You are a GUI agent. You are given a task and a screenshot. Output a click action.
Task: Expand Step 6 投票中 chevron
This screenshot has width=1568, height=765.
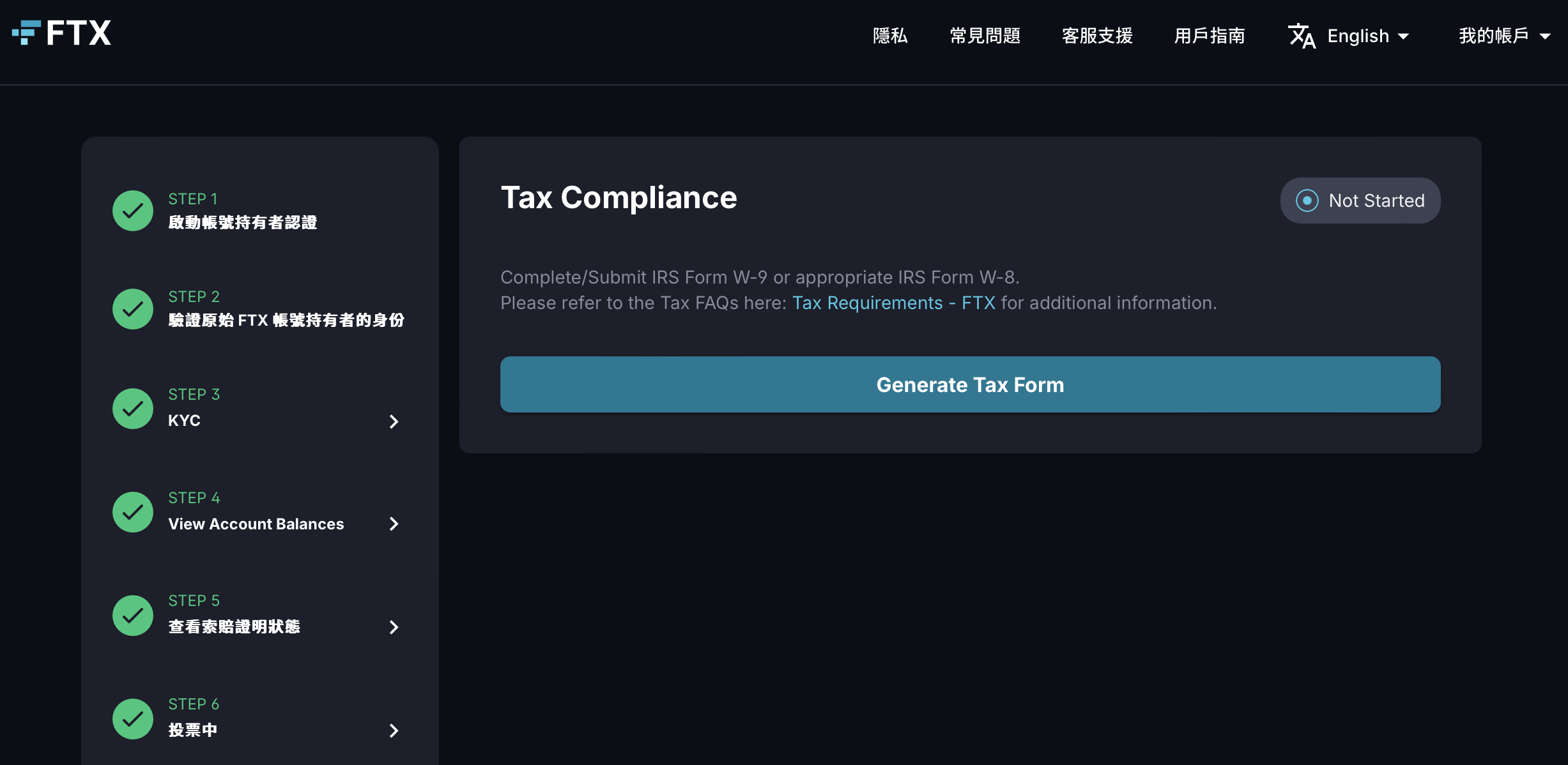(394, 731)
